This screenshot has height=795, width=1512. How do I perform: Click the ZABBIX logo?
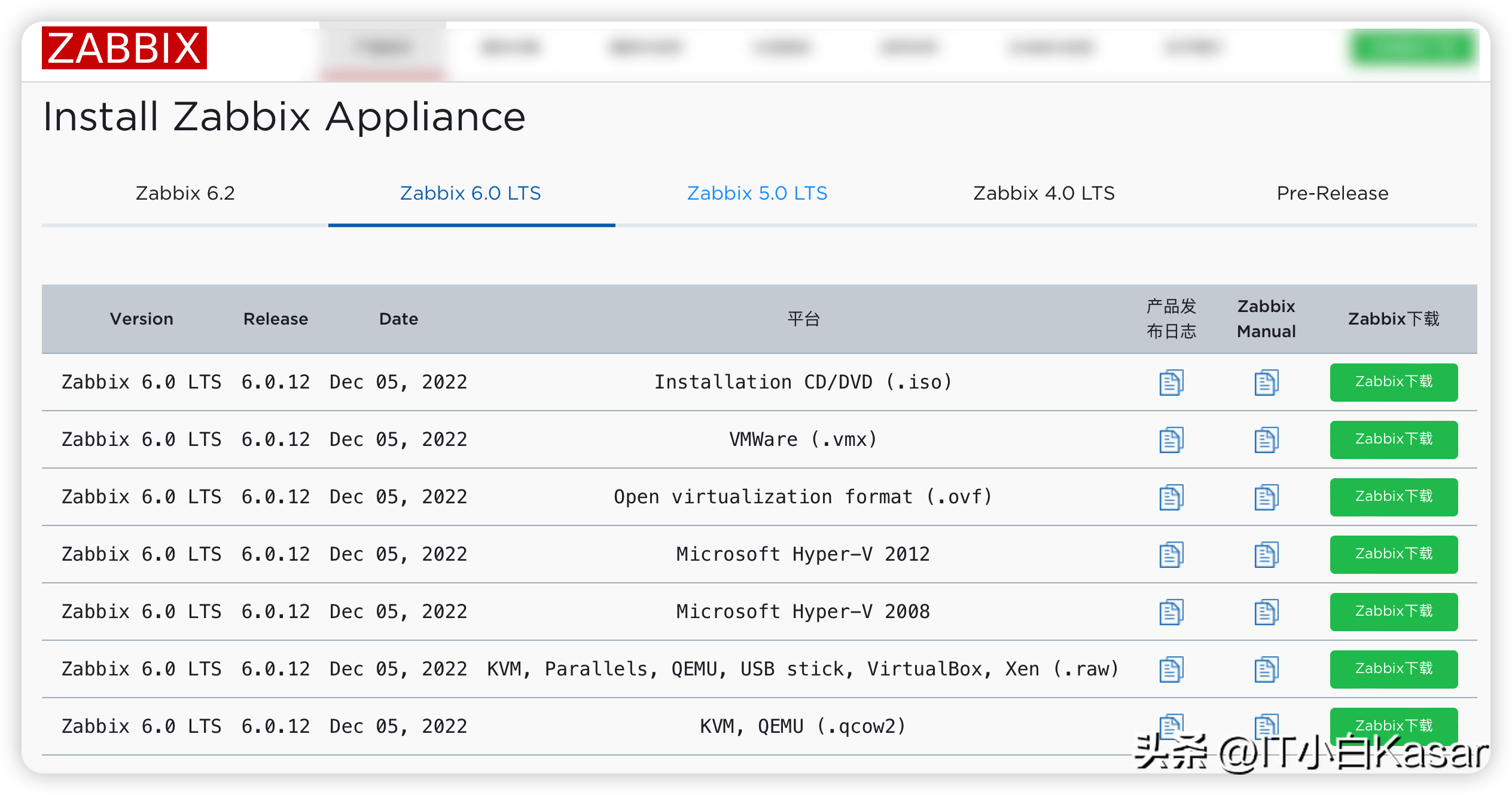click(124, 48)
